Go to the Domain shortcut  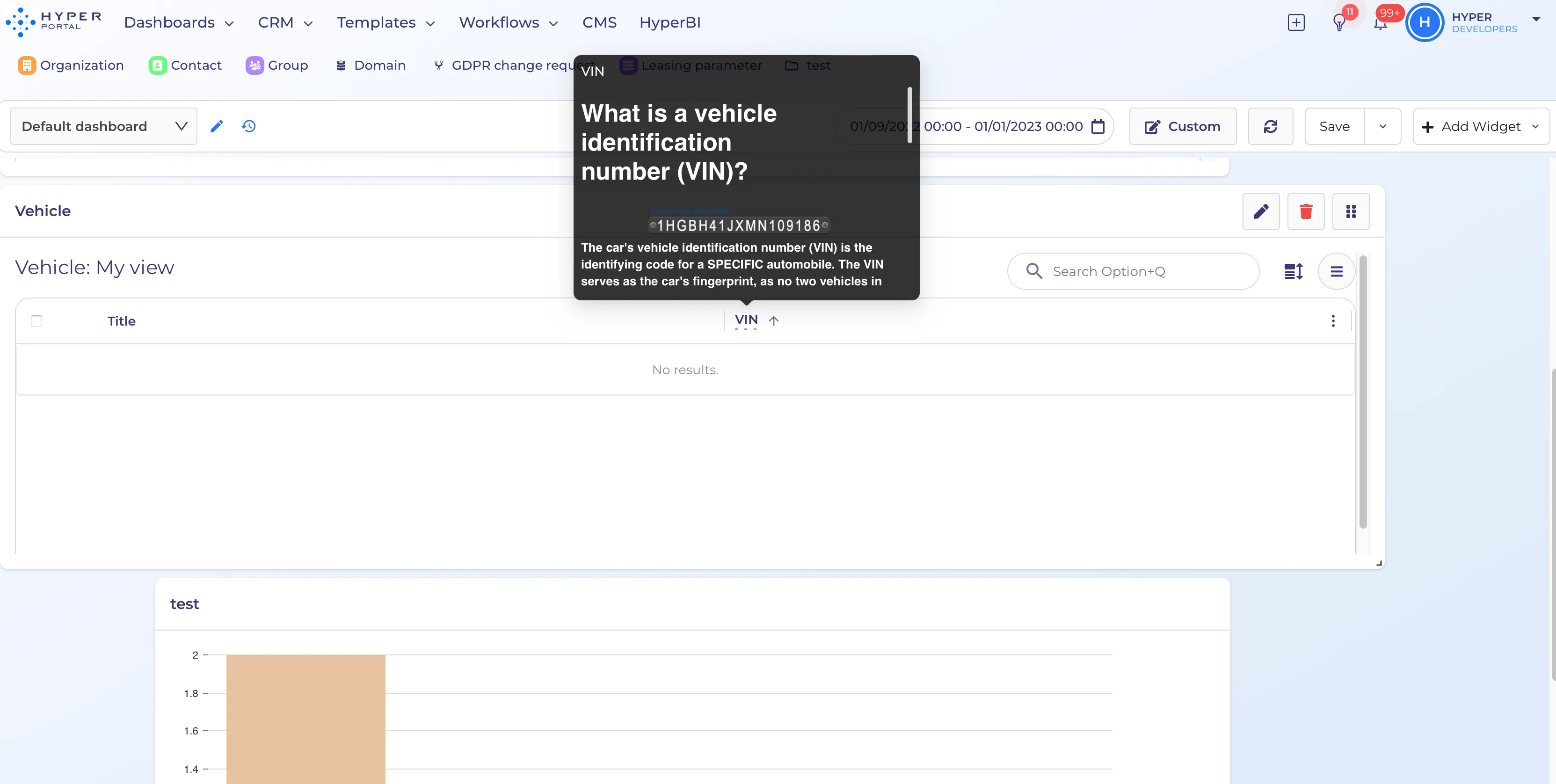370,65
